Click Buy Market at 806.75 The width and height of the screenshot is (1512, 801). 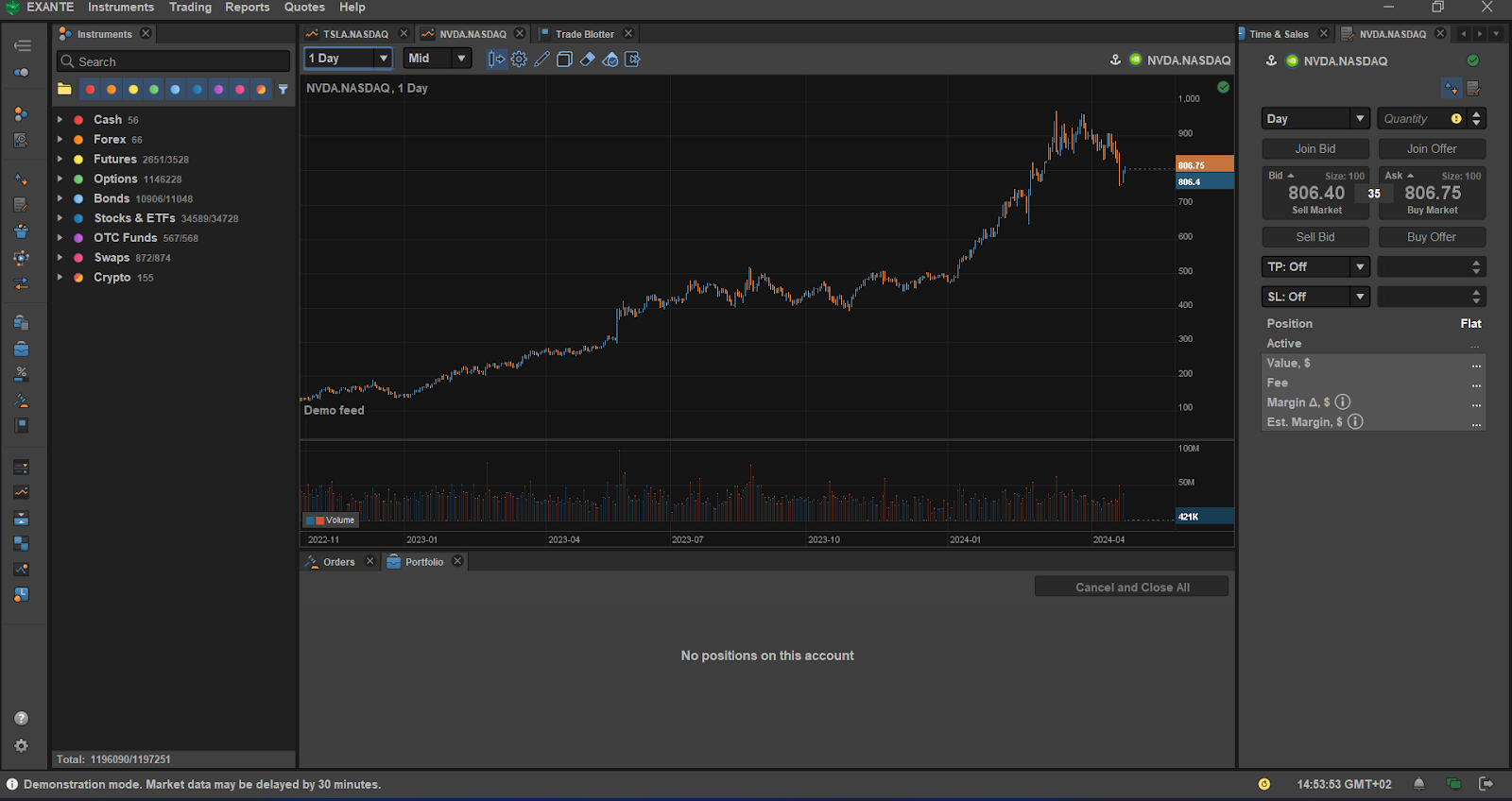point(1432,194)
